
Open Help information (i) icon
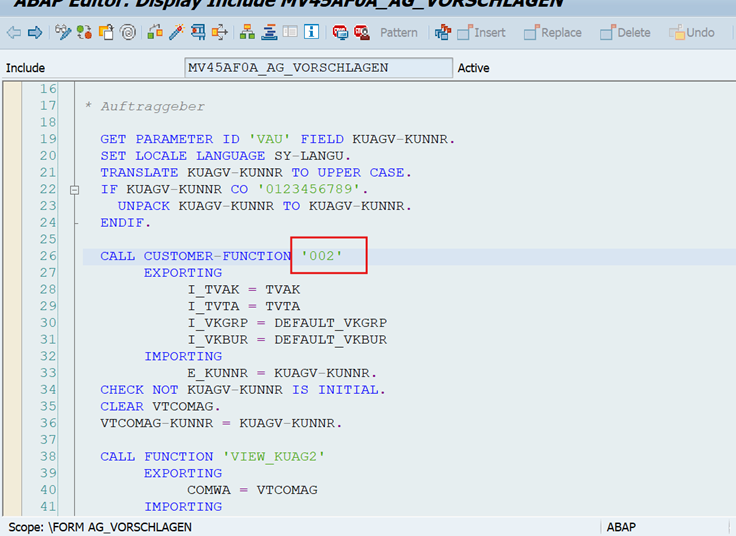click(312, 32)
